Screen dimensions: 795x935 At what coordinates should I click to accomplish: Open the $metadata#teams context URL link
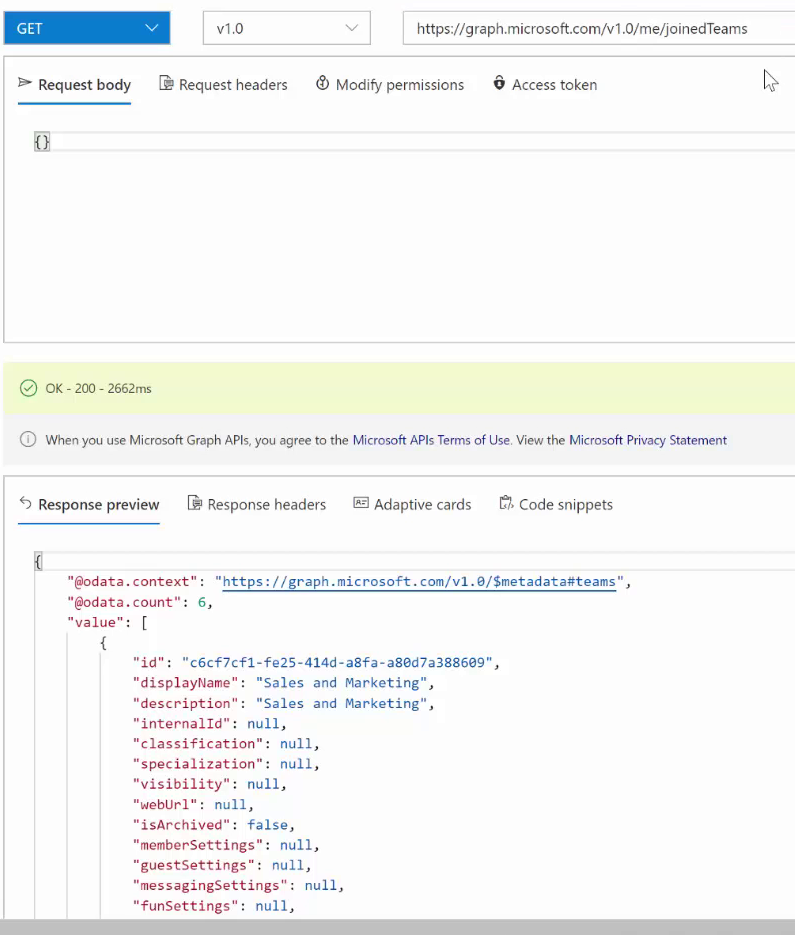pyautogui.click(x=419, y=581)
